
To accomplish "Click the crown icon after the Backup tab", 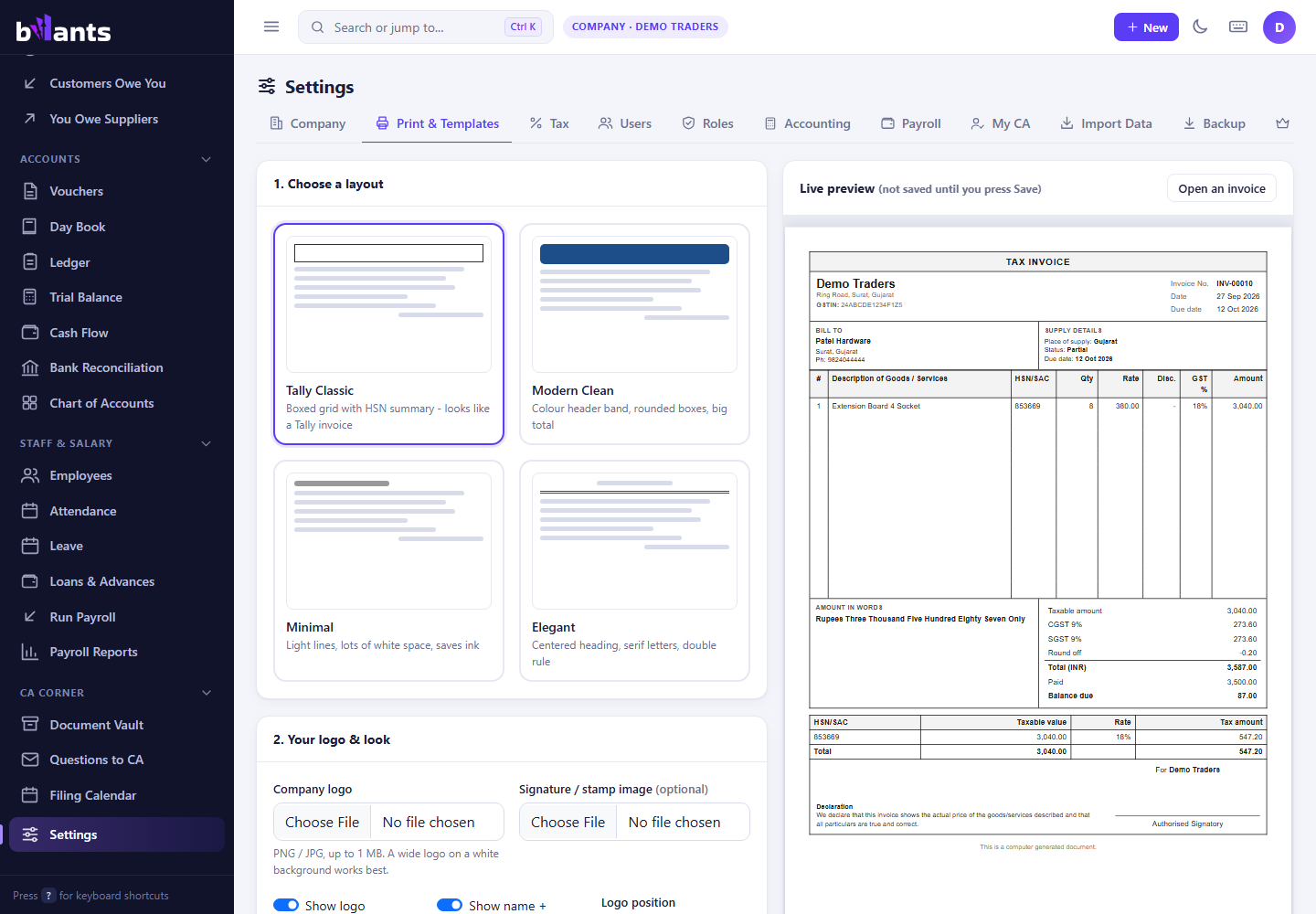I will point(1283,123).
